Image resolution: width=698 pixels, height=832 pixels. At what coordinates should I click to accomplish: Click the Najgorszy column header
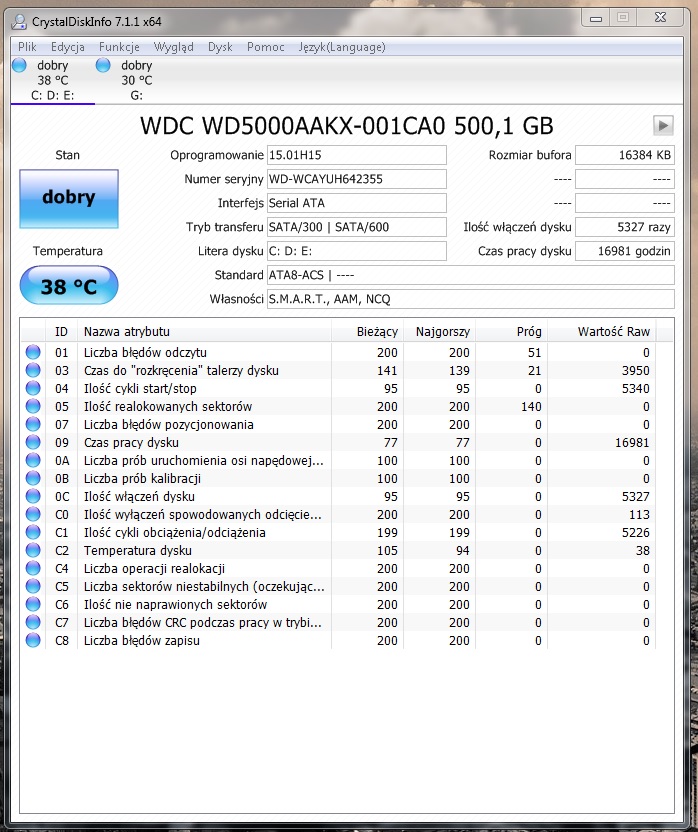click(440, 332)
